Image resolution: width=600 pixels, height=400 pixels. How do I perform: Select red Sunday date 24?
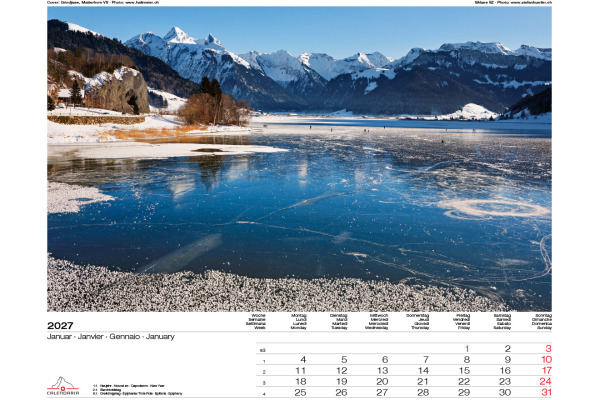(x=546, y=382)
